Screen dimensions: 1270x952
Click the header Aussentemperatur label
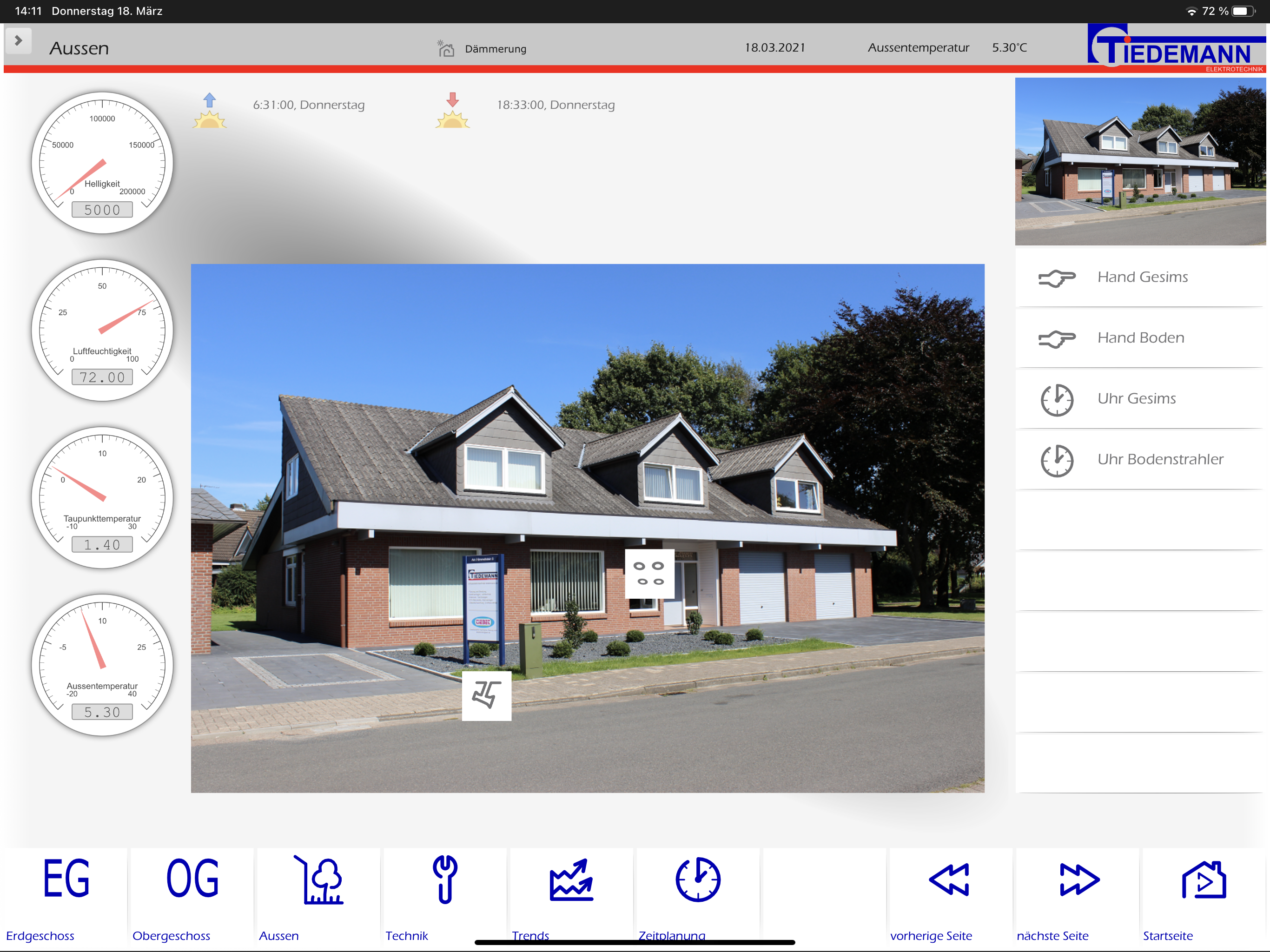point(918,48)
